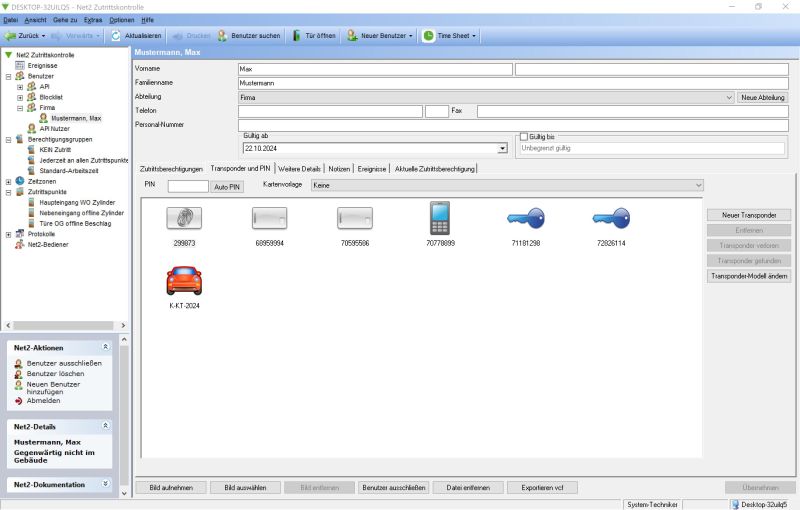The width and height of the screenshot is (800, 510).
Task: Enable the Gültig bis checkbox
Action: [x=523, y=136]
